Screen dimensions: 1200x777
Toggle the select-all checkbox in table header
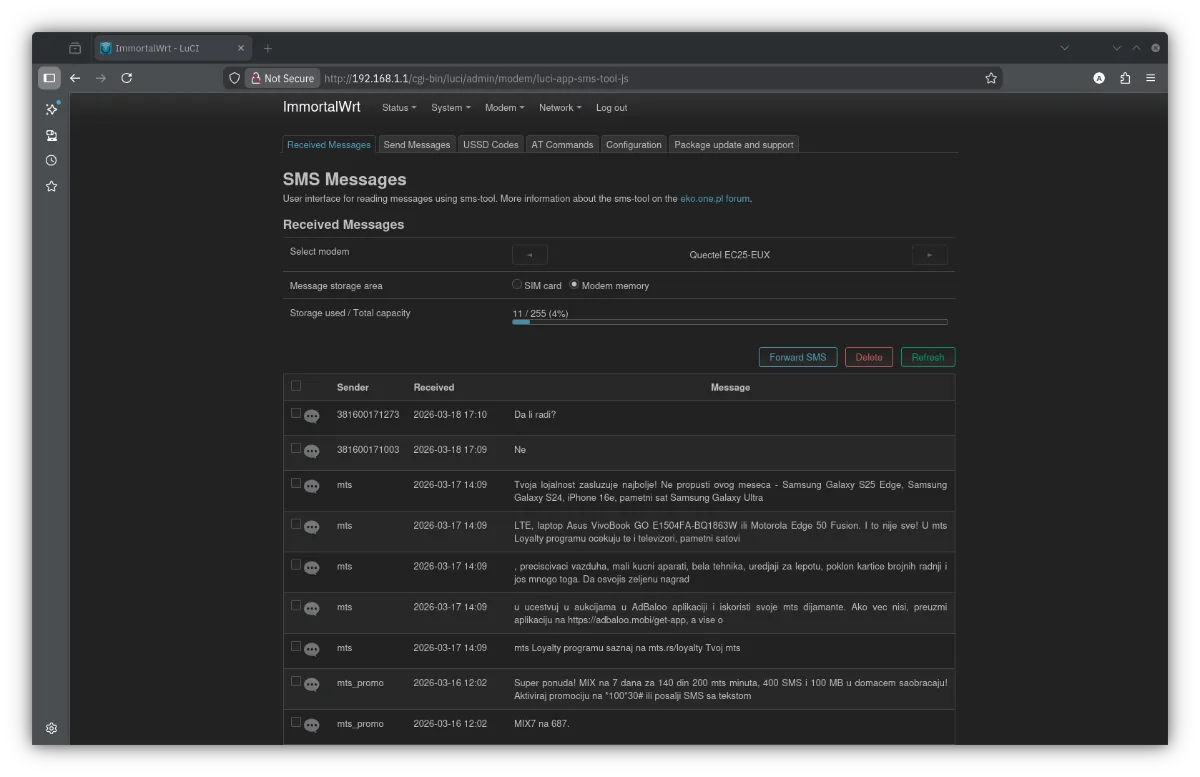(x=296, y=386)
